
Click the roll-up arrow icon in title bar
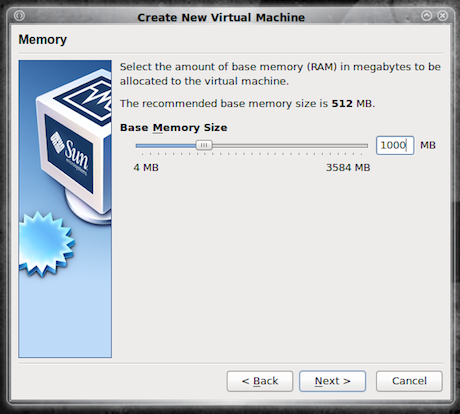click(427, 16)
